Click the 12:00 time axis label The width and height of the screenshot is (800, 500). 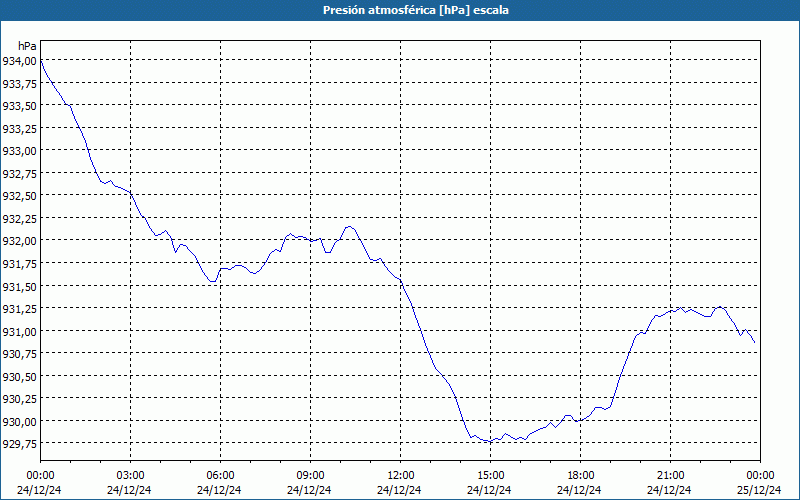coord(401,476)
